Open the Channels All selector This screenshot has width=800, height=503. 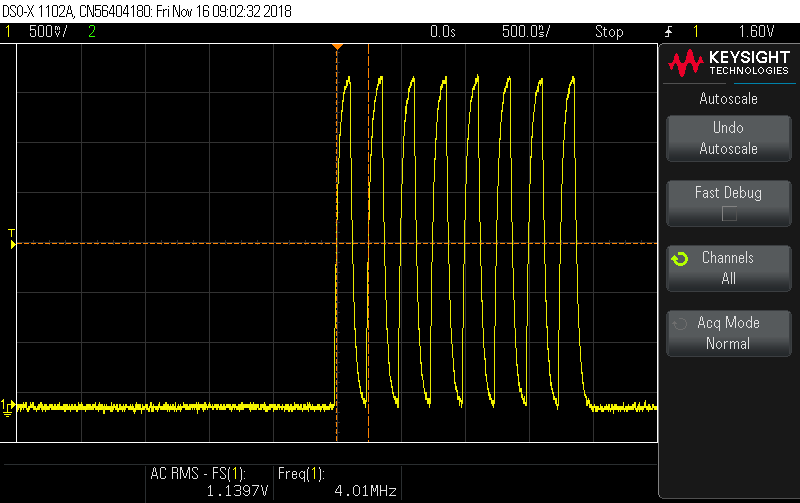coord(729,268)
